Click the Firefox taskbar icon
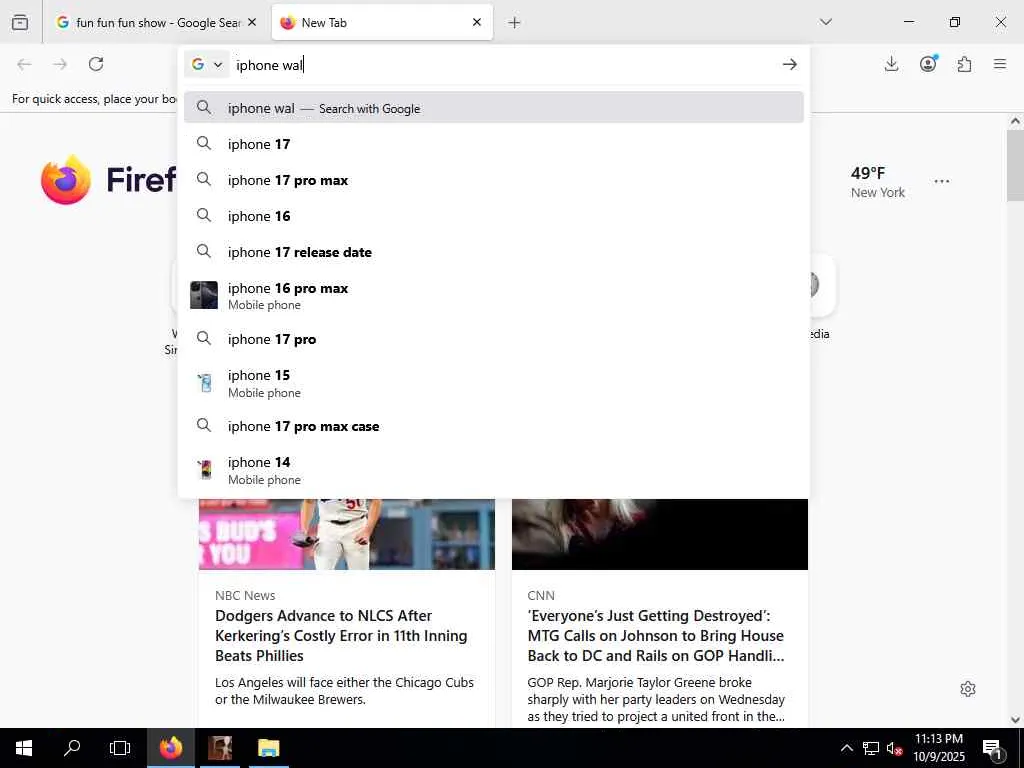Image resolution: width=1024 pixels, height=768 pixels. (171, 748)
